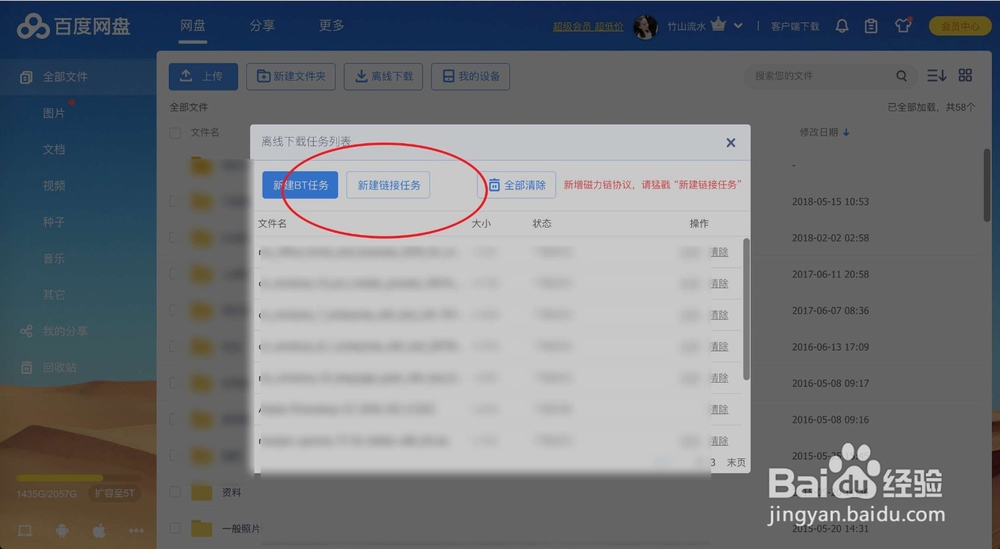Switch to the 分享 tab
The width and height of the screenshot is (1000, 549).
coord(262,26)
